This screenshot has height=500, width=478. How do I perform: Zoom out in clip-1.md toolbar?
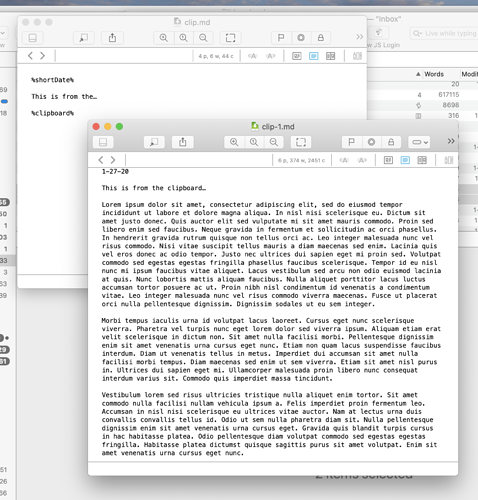tap(274, 142)
